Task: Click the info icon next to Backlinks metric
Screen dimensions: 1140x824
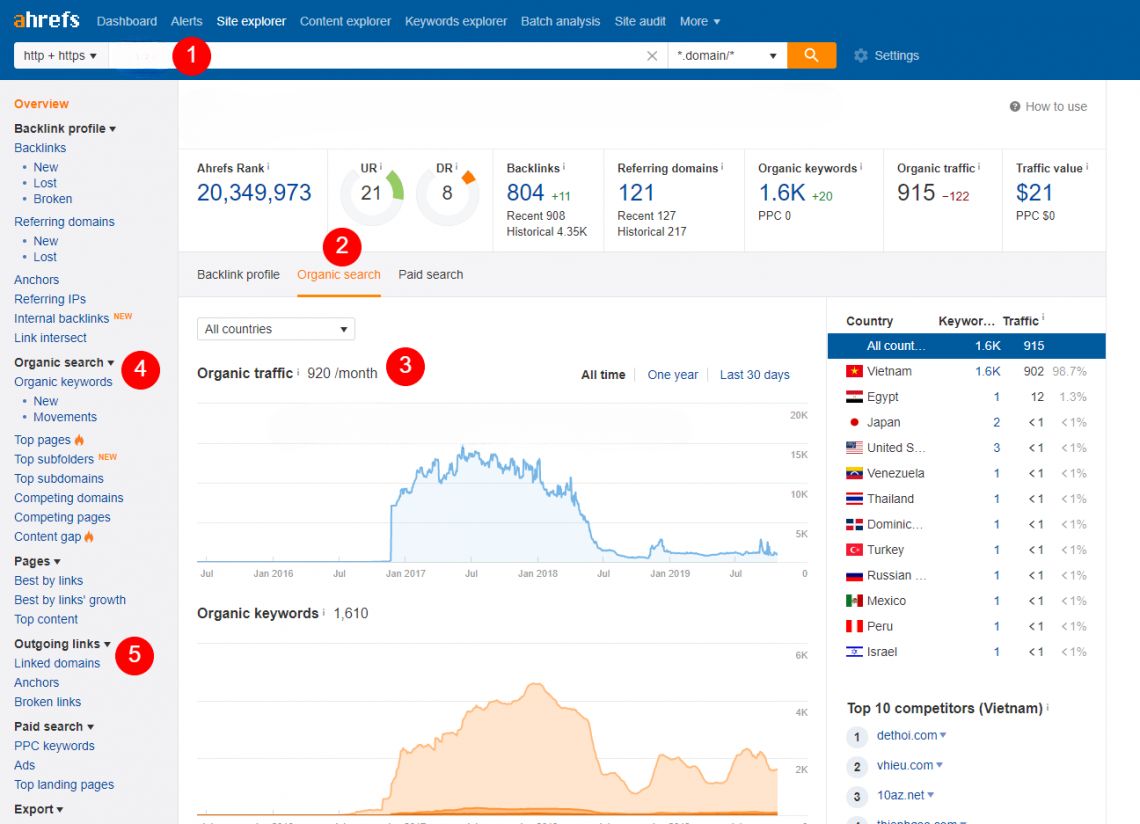Action: (x=564, y=167)
